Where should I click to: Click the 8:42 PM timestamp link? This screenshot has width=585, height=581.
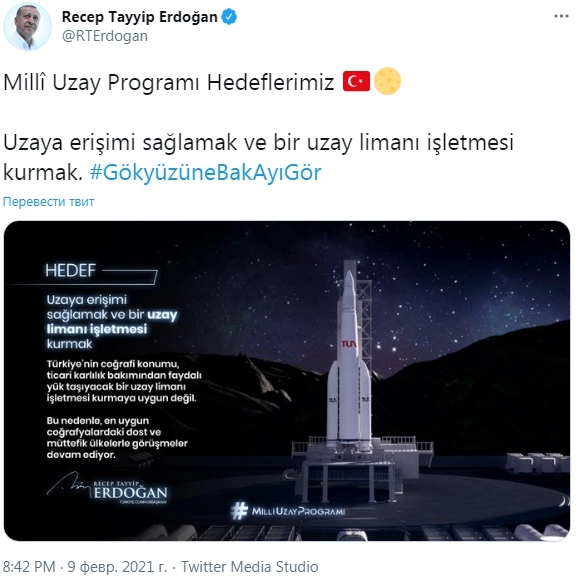[x=29, y=566]
